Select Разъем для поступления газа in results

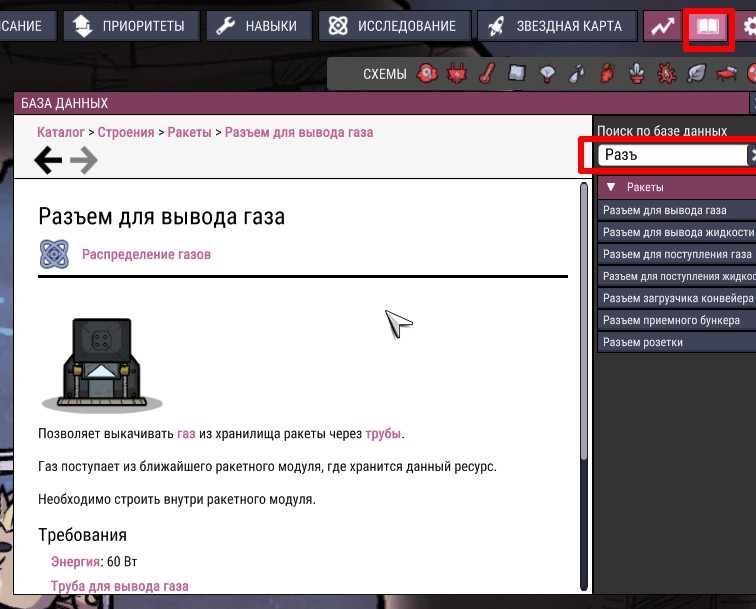677,254
